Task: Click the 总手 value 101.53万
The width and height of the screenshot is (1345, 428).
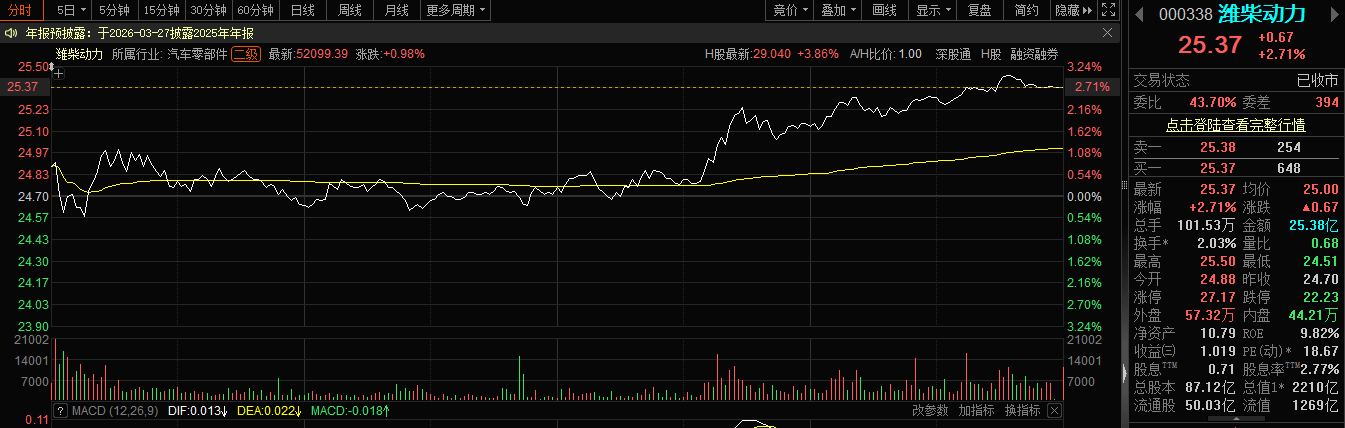Action: (1208, 225)
